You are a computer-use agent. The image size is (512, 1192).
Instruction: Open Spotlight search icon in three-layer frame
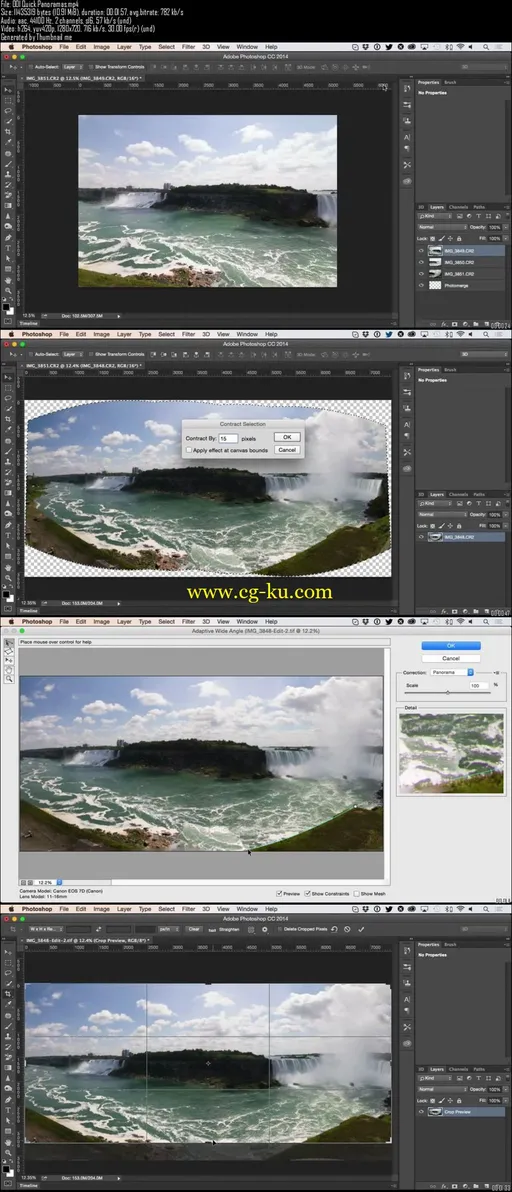pos(488,46)
